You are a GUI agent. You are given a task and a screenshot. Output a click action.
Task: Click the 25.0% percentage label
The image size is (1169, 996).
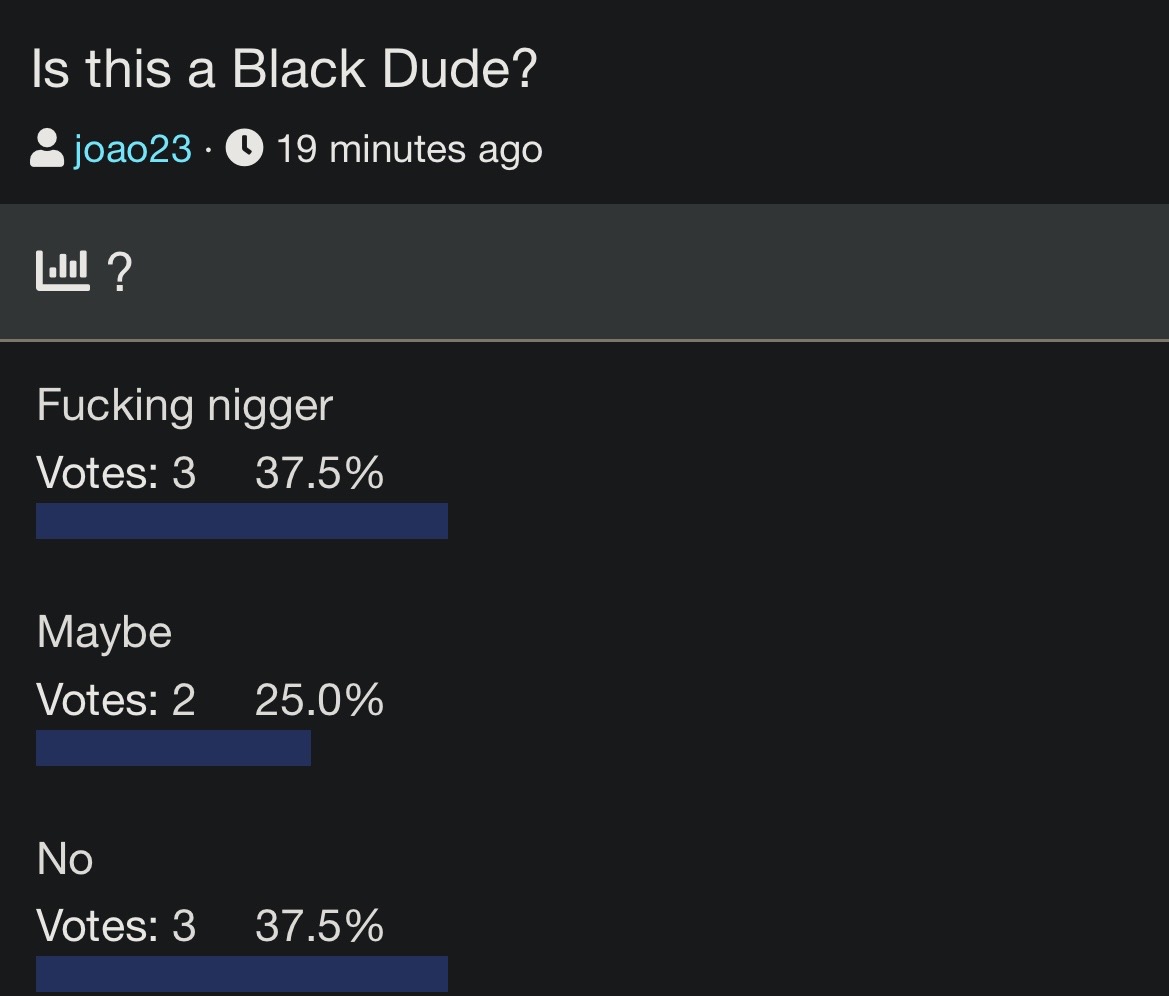[x=319, y=700]
